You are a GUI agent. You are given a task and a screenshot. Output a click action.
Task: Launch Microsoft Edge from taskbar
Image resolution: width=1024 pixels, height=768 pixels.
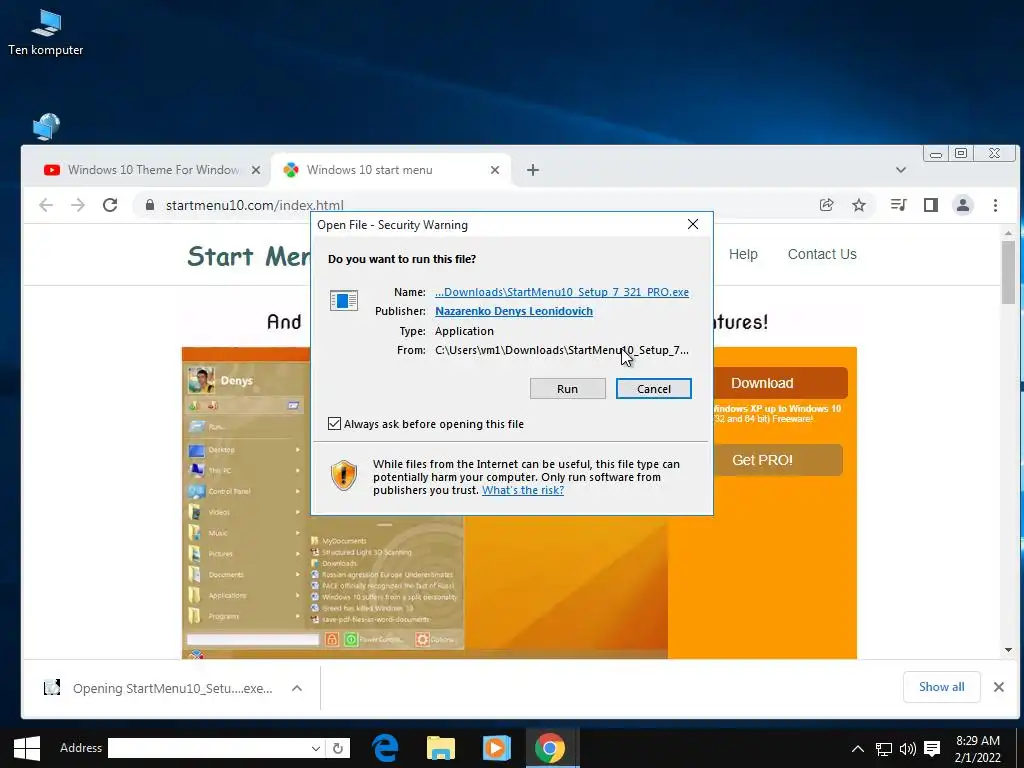coord(385,748)
